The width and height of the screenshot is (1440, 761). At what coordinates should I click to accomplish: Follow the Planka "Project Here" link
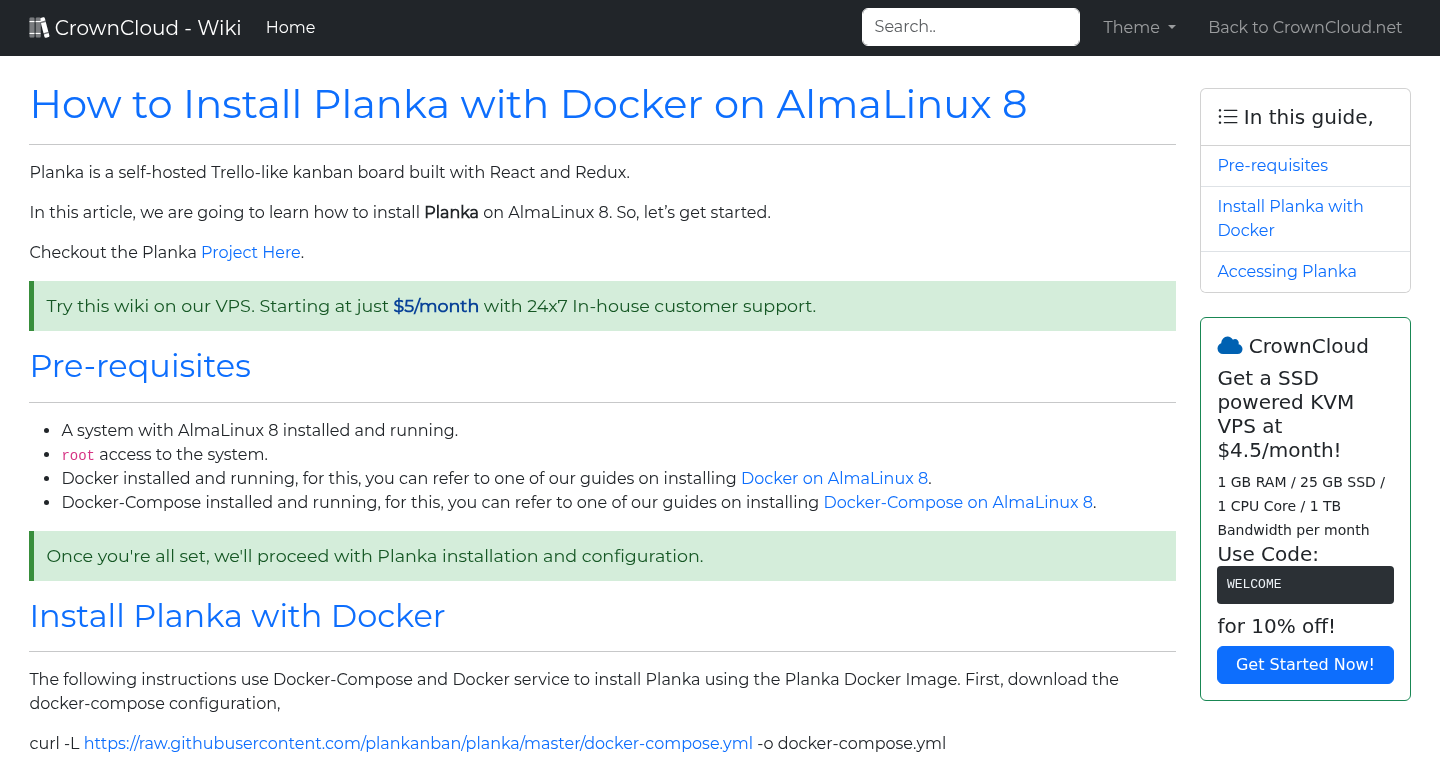click(250, 252)
